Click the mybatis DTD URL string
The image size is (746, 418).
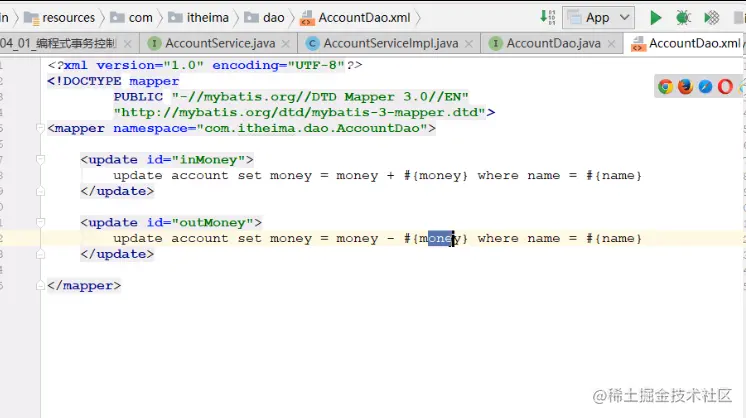[x=300, y=113]
